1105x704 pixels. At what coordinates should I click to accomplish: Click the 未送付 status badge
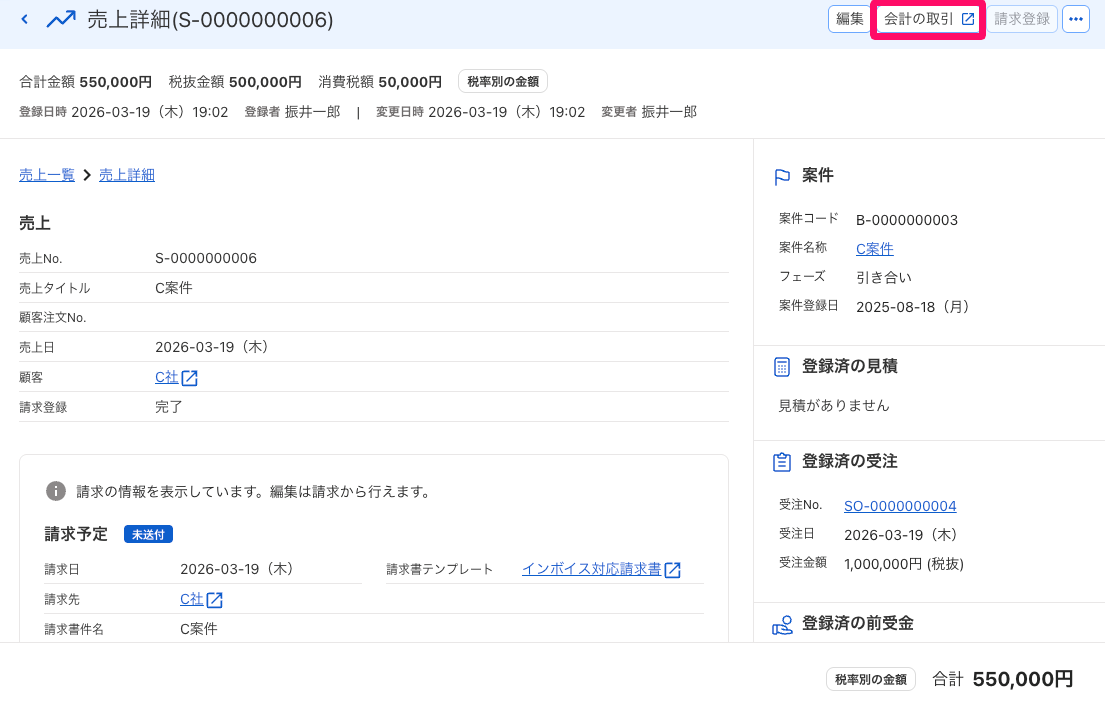coord(148,535)
